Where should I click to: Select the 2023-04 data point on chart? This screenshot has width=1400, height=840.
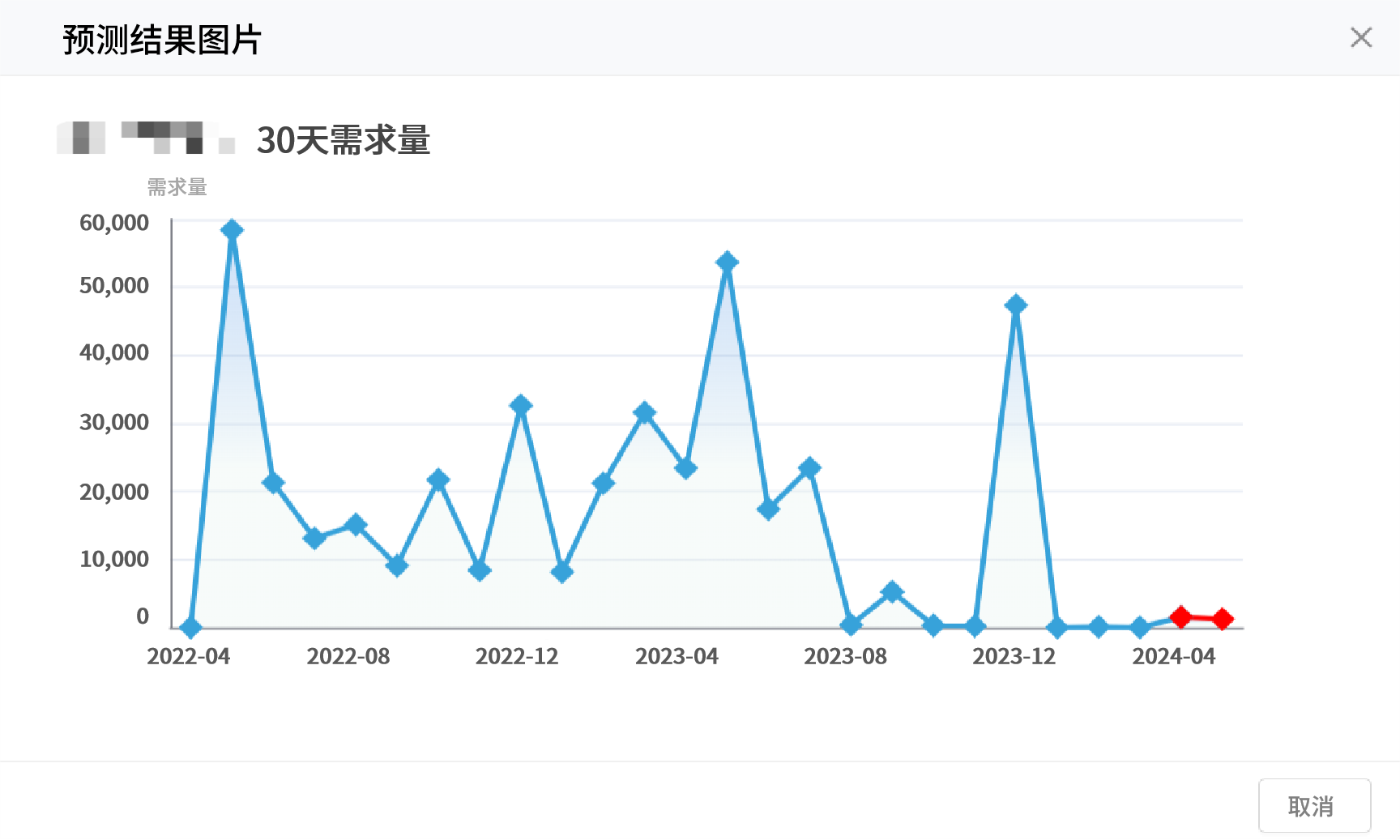click(685, 468)
